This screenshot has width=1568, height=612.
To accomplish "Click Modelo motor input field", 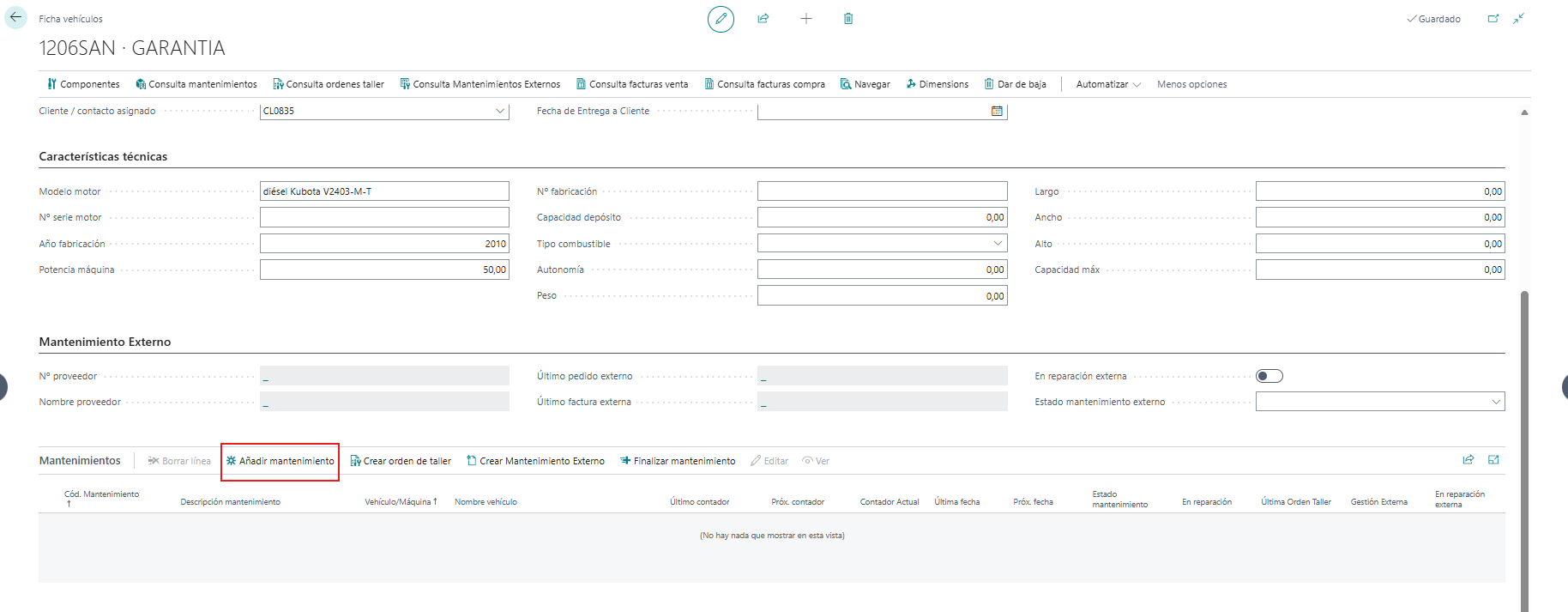I will coord(384,191).
